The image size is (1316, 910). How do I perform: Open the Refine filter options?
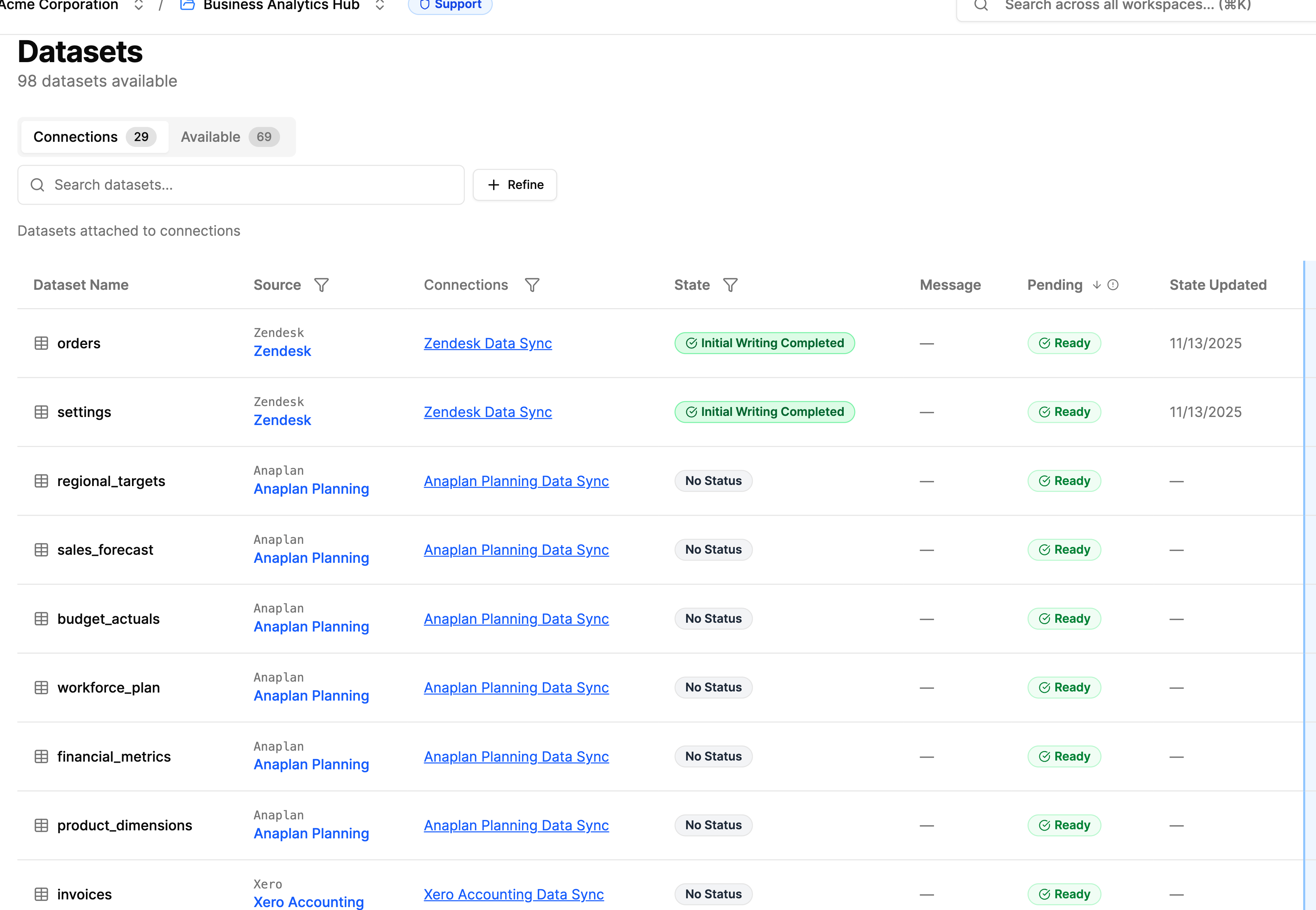point(515,185)
